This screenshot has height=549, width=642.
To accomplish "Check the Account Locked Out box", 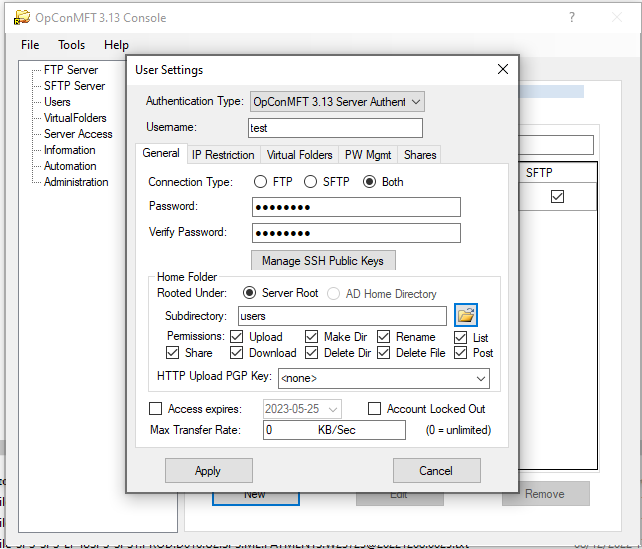I will point(375,409).
